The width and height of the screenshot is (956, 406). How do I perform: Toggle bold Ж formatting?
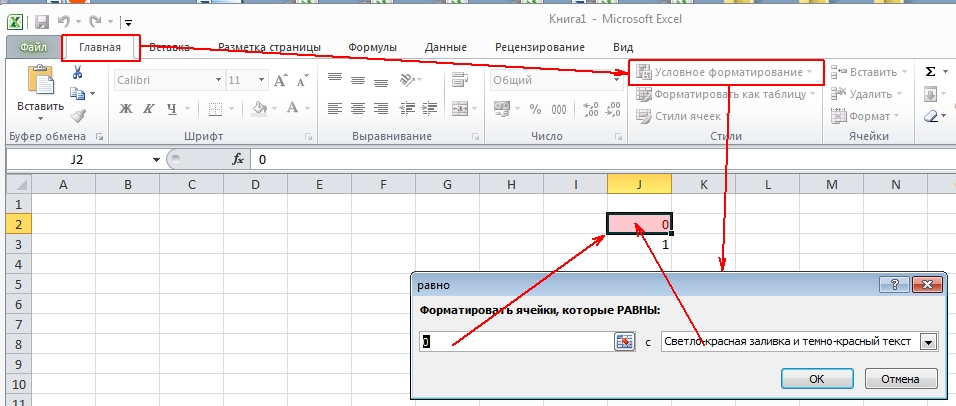pos(126,109)
